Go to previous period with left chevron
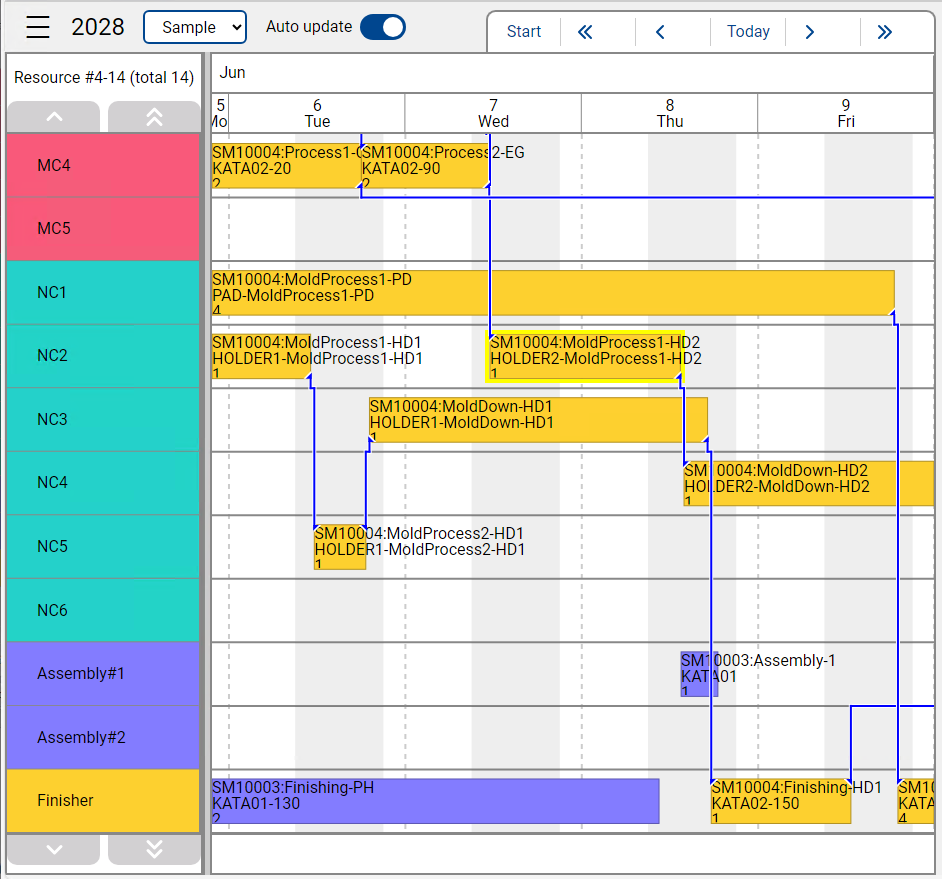The width and height of the screenshot is (942, 879). coord(660,32)
